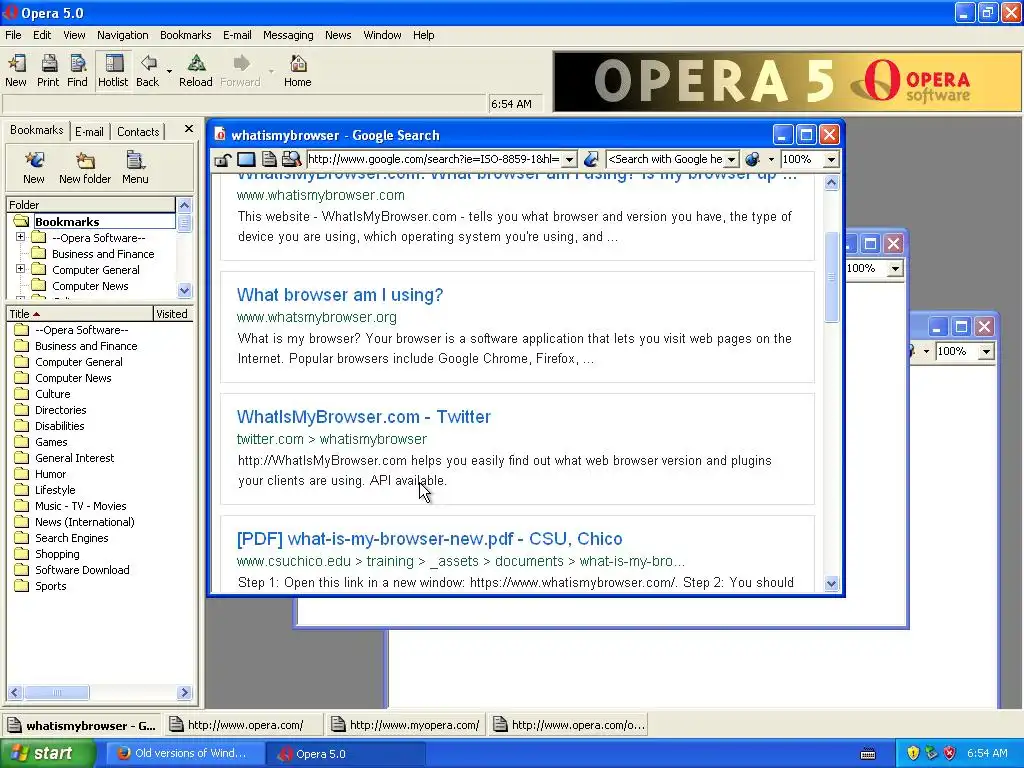Go to Home page icon
The width and height of the screenshot is (1024, 768).
coord(298,71)
